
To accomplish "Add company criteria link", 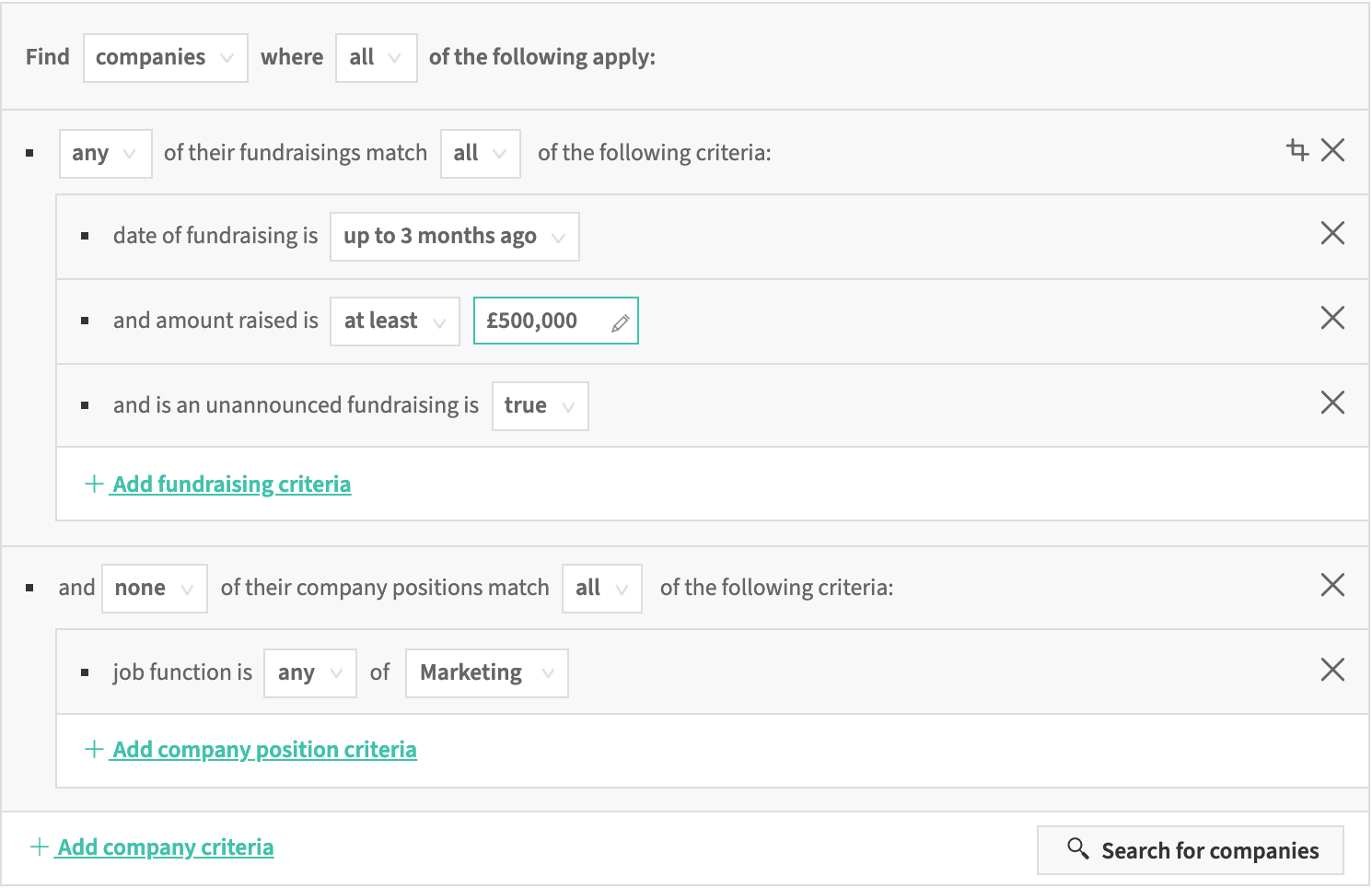I will 152,847.
